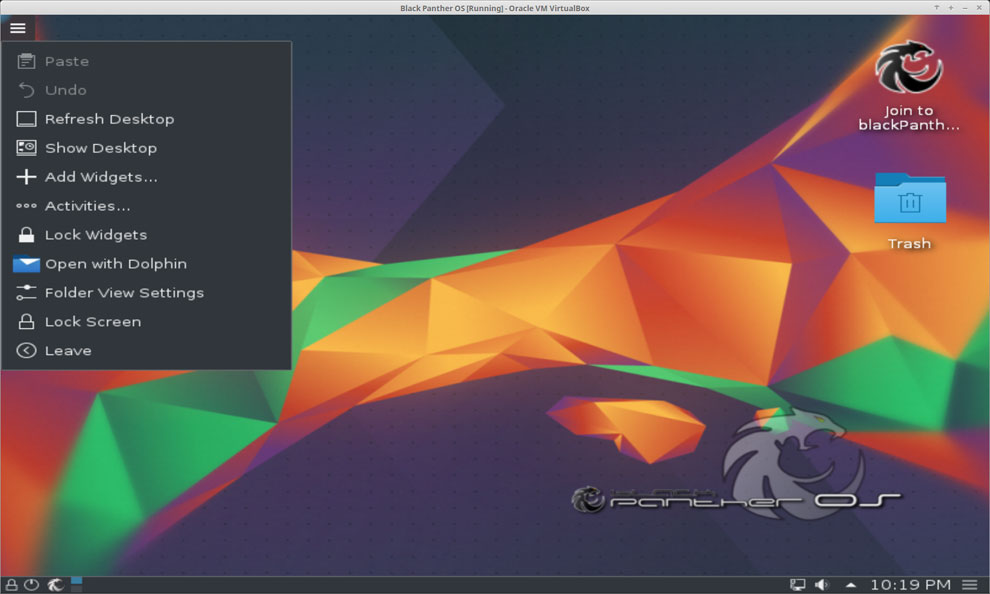Select Open with Dolphin
990x594 pixels.
[x=146, y=264]
